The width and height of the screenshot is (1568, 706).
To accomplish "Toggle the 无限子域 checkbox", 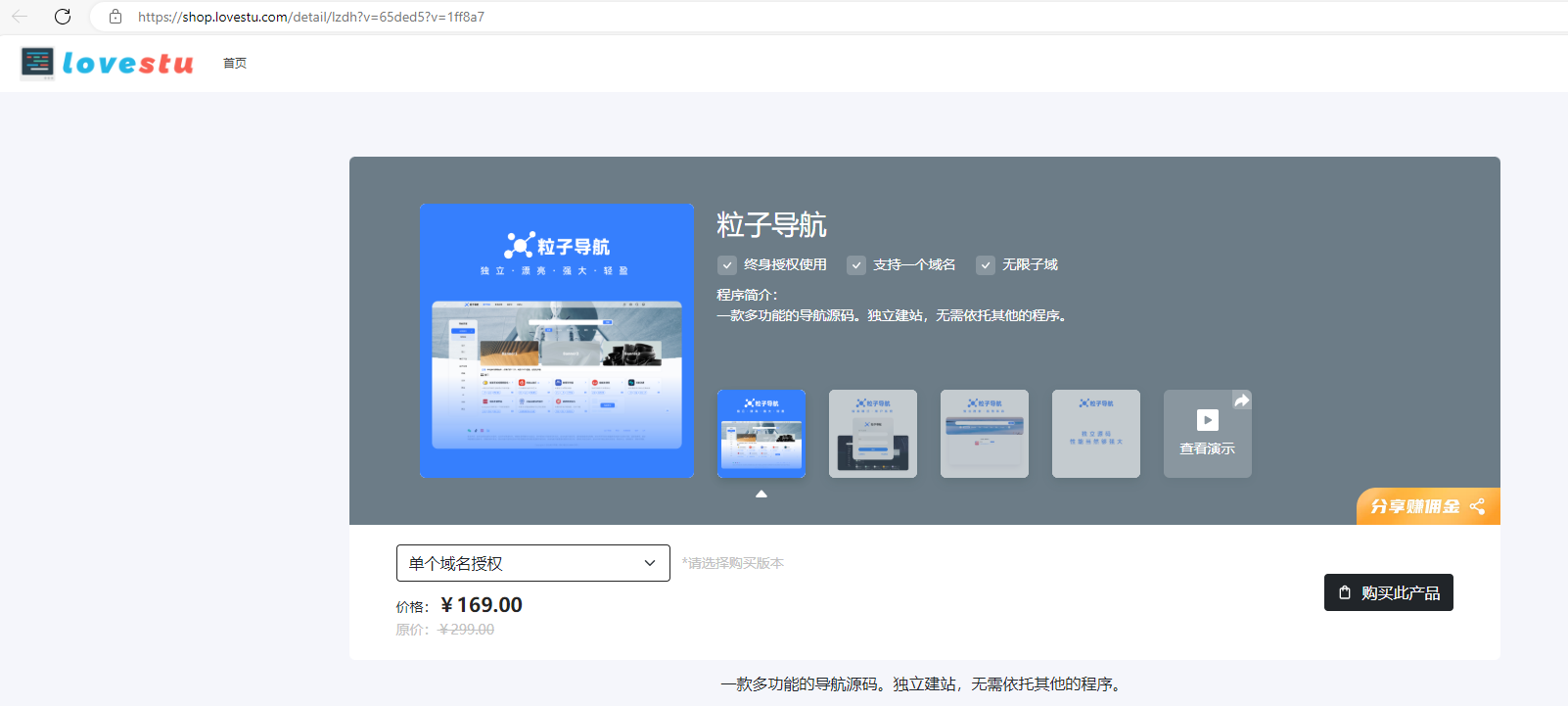I will (986, 265).
